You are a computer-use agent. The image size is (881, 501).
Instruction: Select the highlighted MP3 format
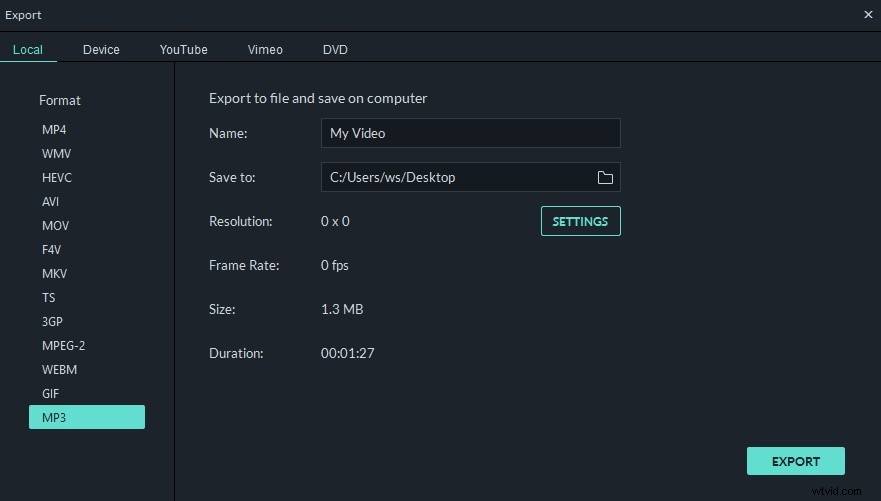point(87,417)
